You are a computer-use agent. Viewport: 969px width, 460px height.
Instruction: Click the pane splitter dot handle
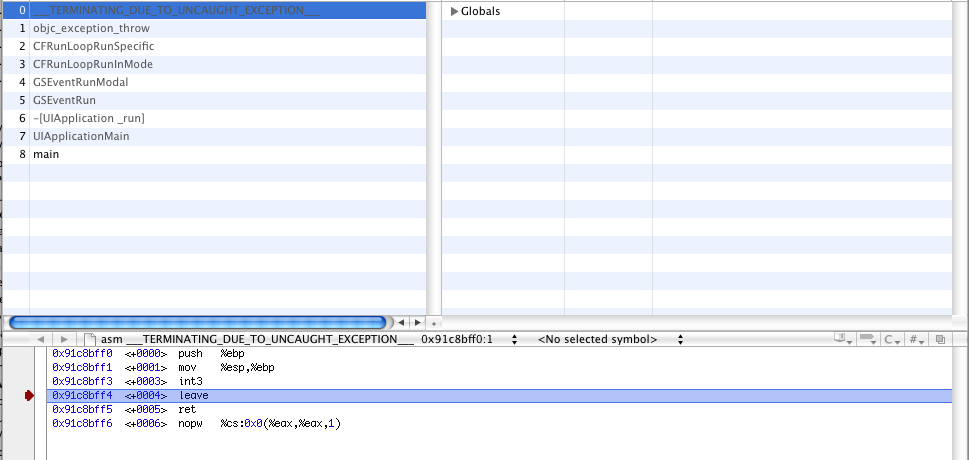click(x=434, y=323)
